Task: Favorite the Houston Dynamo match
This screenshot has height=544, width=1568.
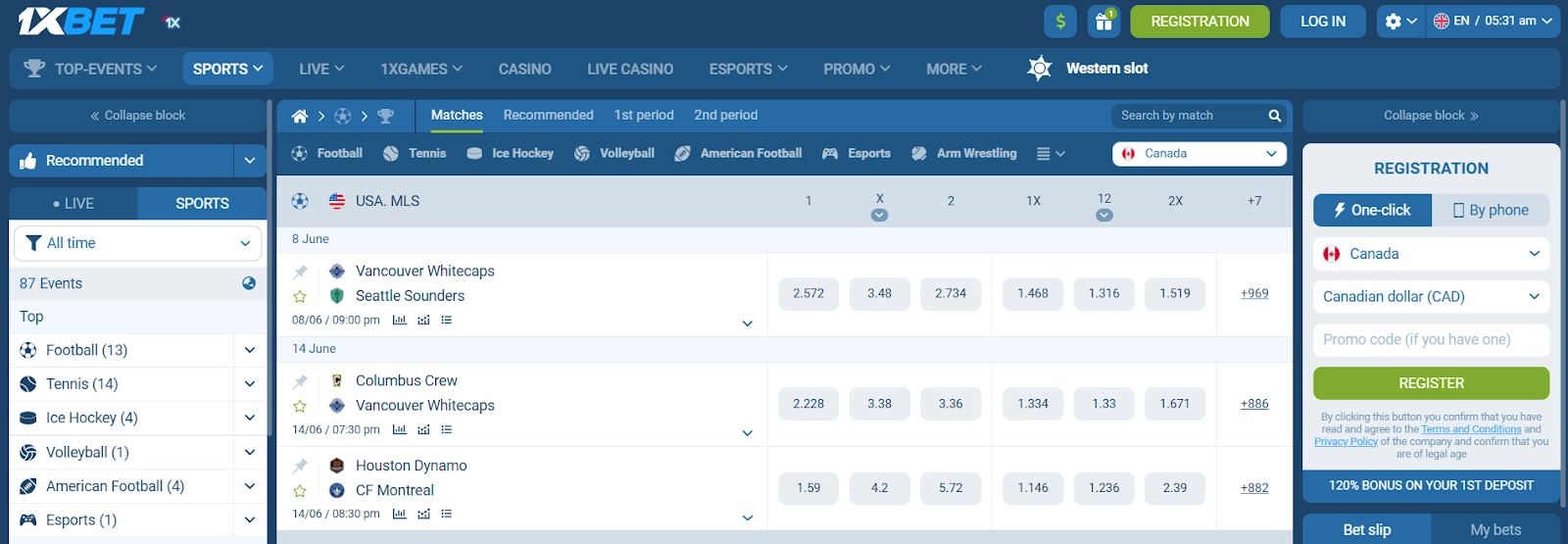Action: [x=300, y=490]
